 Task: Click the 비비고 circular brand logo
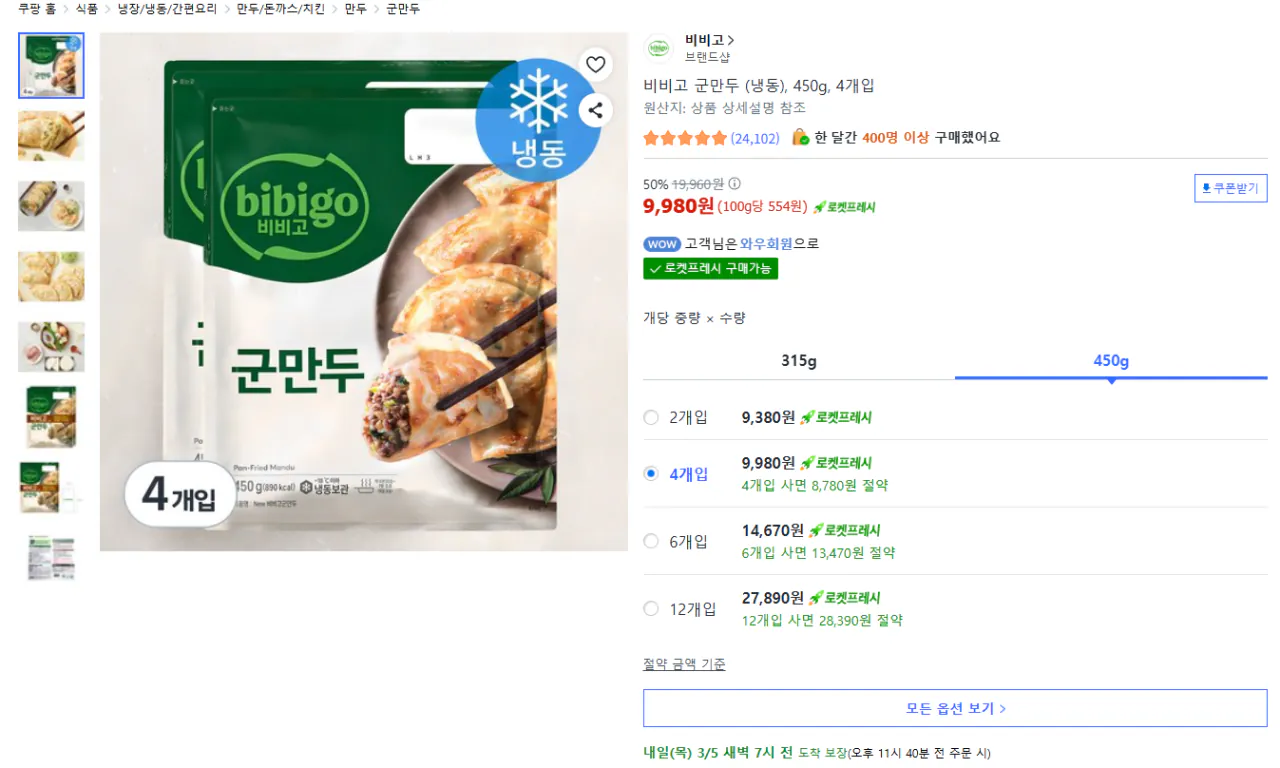[658, 48]
